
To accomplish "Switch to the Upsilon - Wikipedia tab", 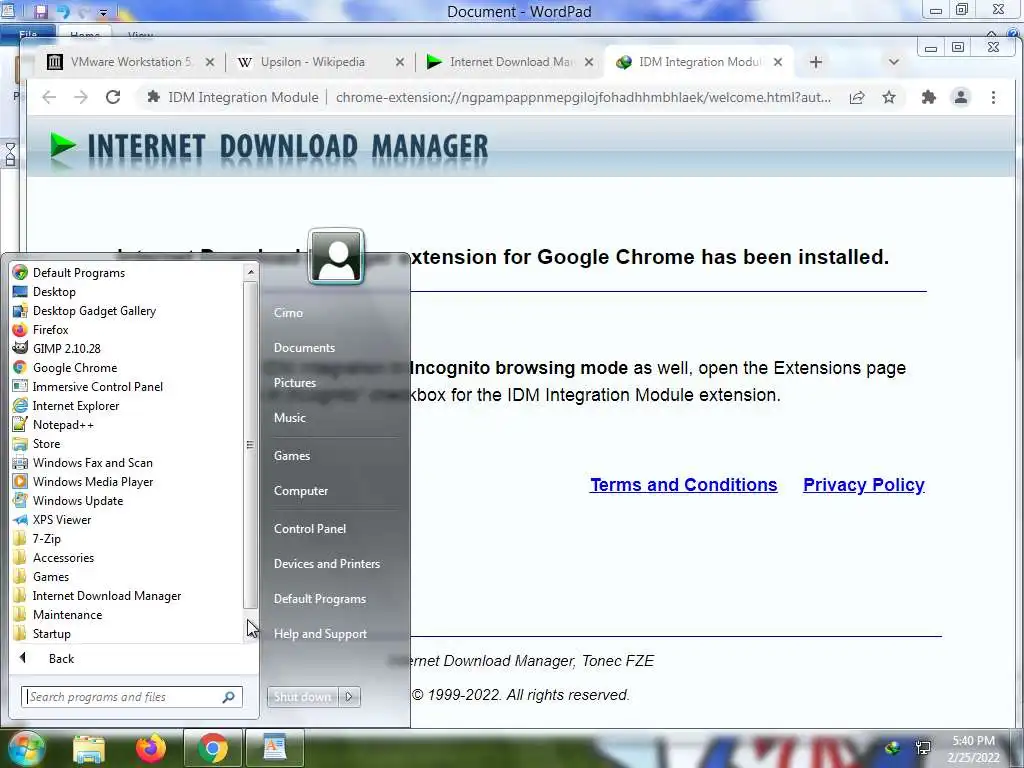I will pyautogui.click(x=312, y=62).
